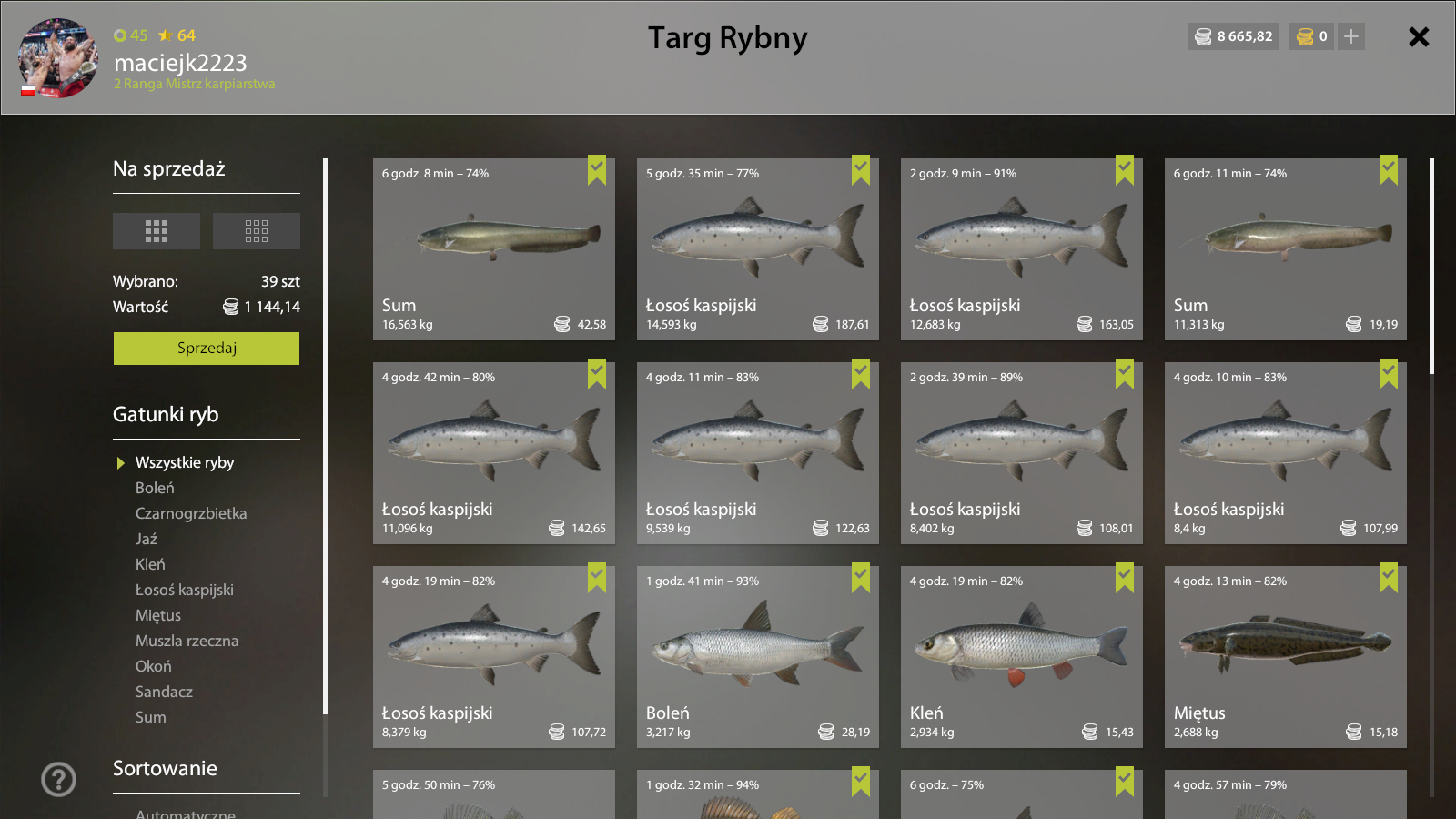Select Automatyczne sorting option

point(186,814)
